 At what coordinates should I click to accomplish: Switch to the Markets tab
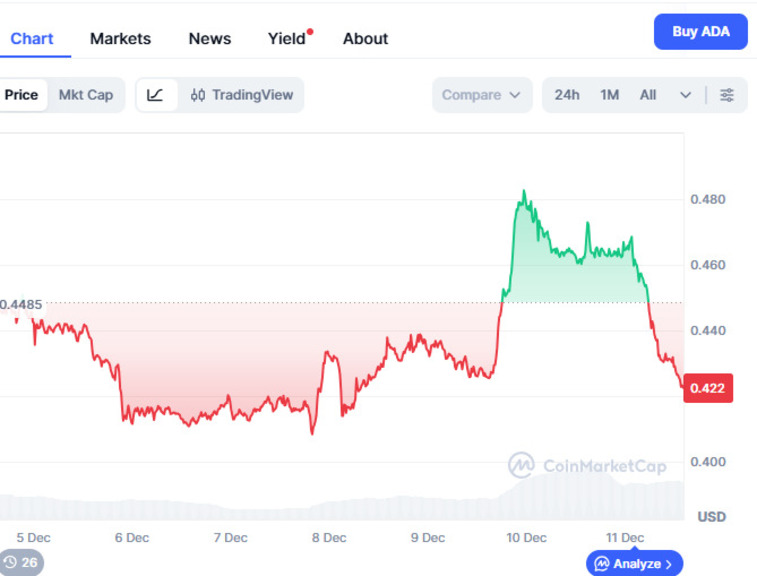(120, 39)
